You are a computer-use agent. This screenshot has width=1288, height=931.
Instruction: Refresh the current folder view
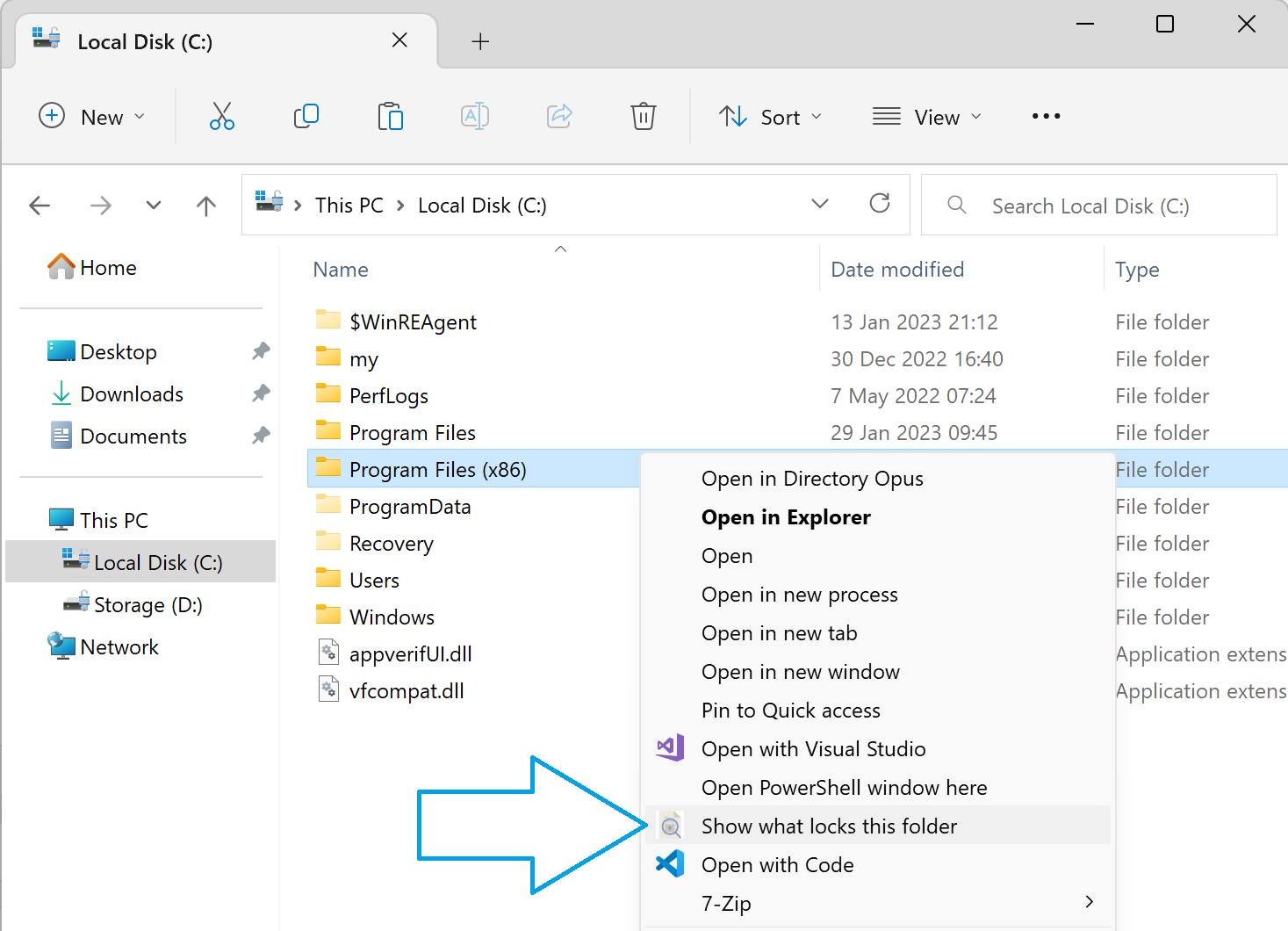point(880,204)
